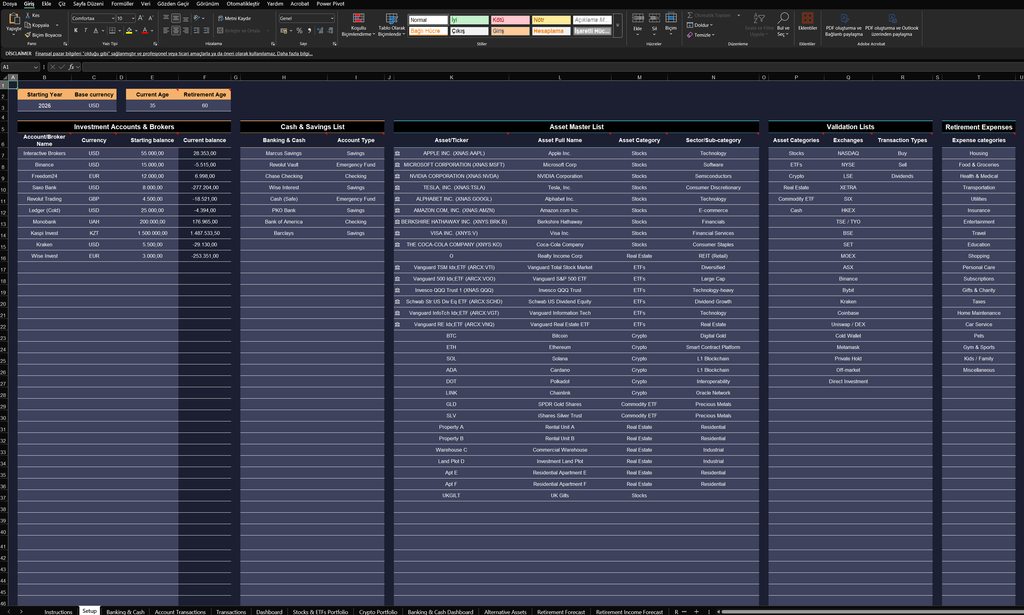Viewport: 1024px width, 615px height.
Task: Open the Retirement Forecast sheet tab
Action: (x=561, y=612)
